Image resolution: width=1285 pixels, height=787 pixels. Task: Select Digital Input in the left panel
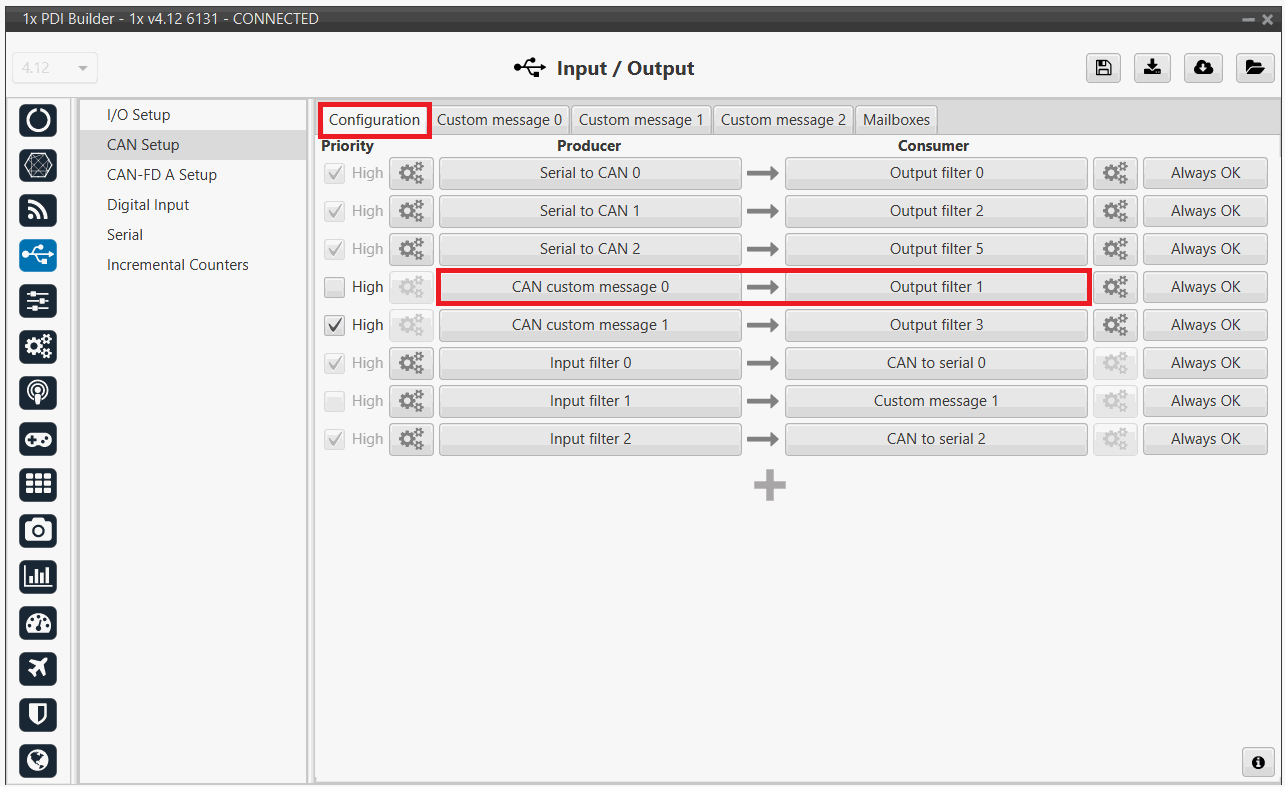pyautogui.click(x=148, y=205)
